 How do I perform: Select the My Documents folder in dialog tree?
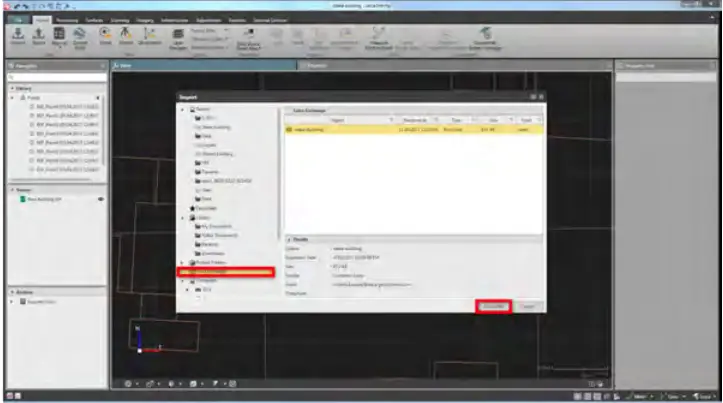pos(213,226)
